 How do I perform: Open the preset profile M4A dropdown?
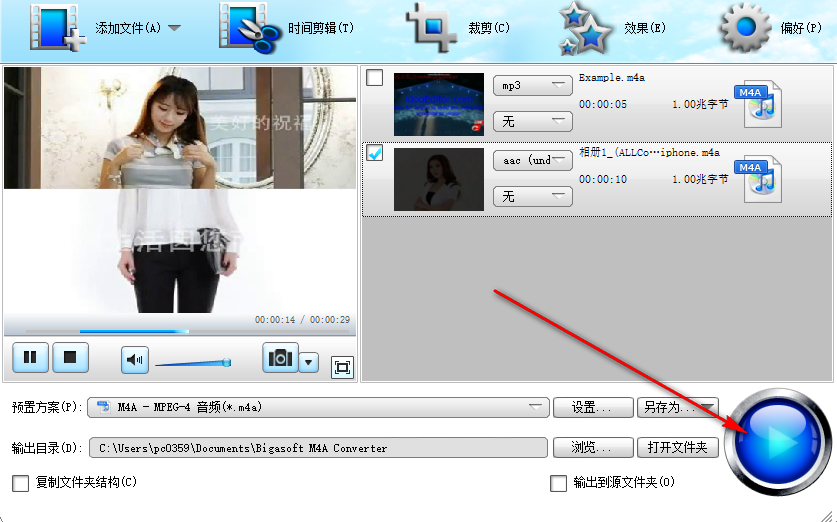pyautogui.click(x=319, y=407)
